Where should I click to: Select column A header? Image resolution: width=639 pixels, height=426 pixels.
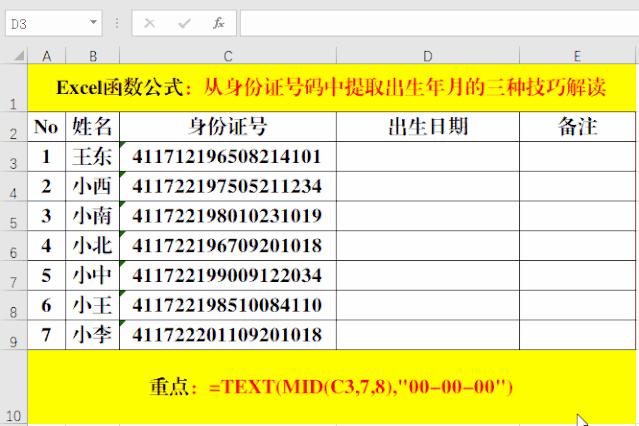click(46, 55)
